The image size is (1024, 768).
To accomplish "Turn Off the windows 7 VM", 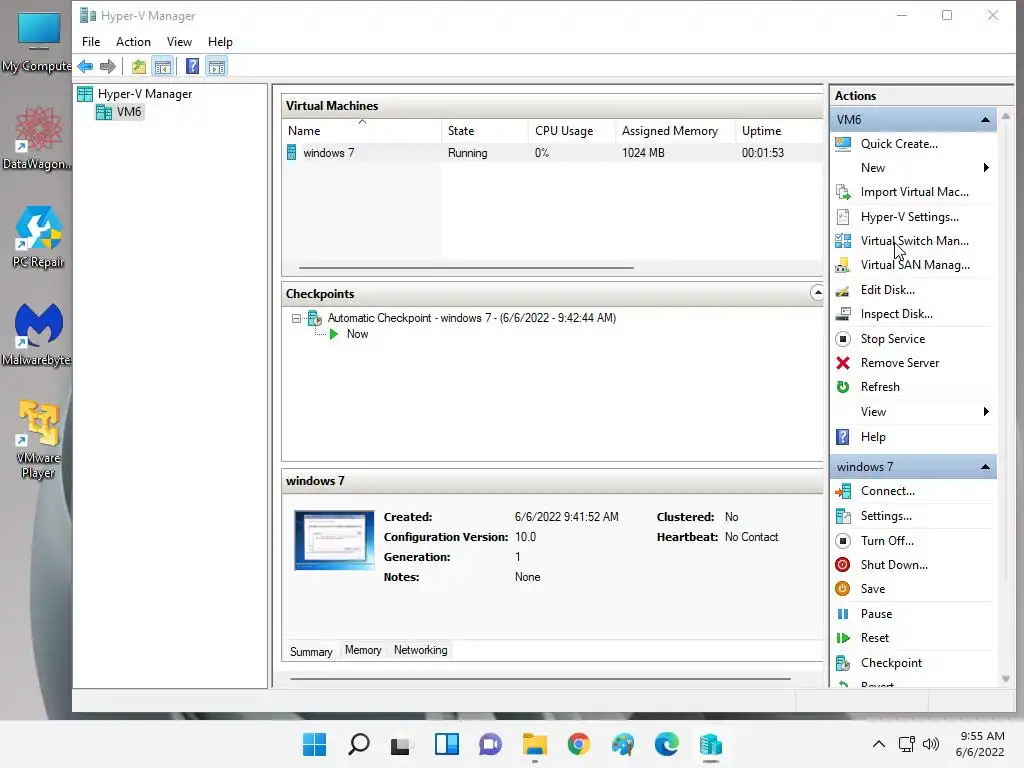I will coord(887,541).
